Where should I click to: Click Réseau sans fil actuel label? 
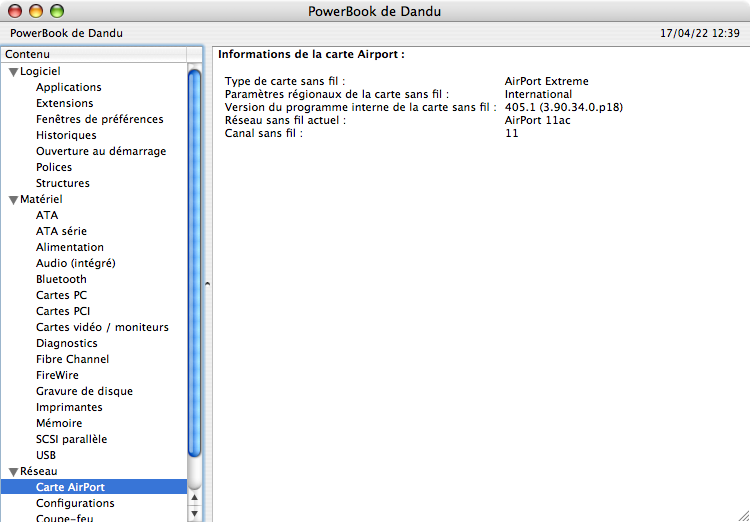pos(285,120)
